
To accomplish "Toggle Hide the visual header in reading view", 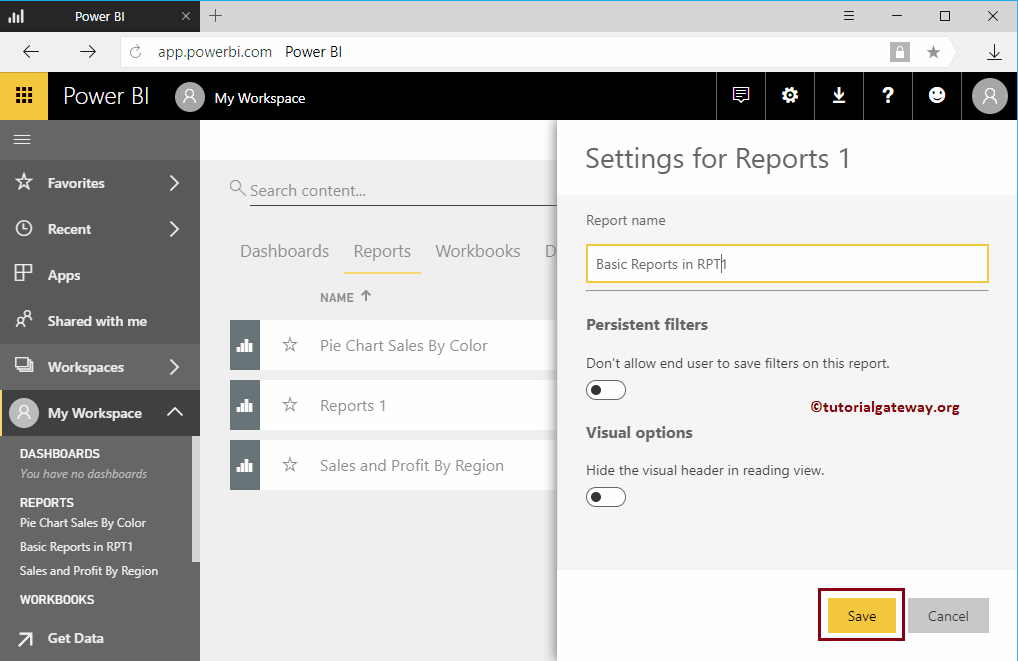I will 605,496.
